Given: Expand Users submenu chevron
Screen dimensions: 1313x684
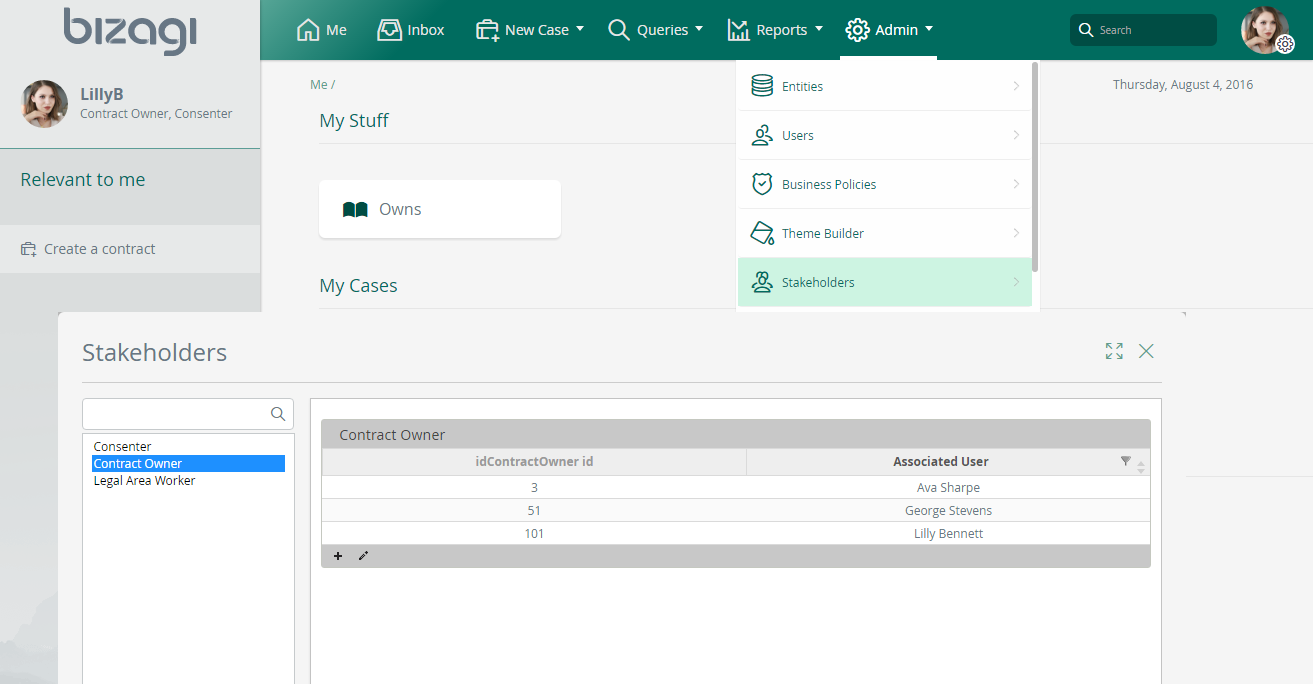Looking at the screenshot, I should point(1016,135).
